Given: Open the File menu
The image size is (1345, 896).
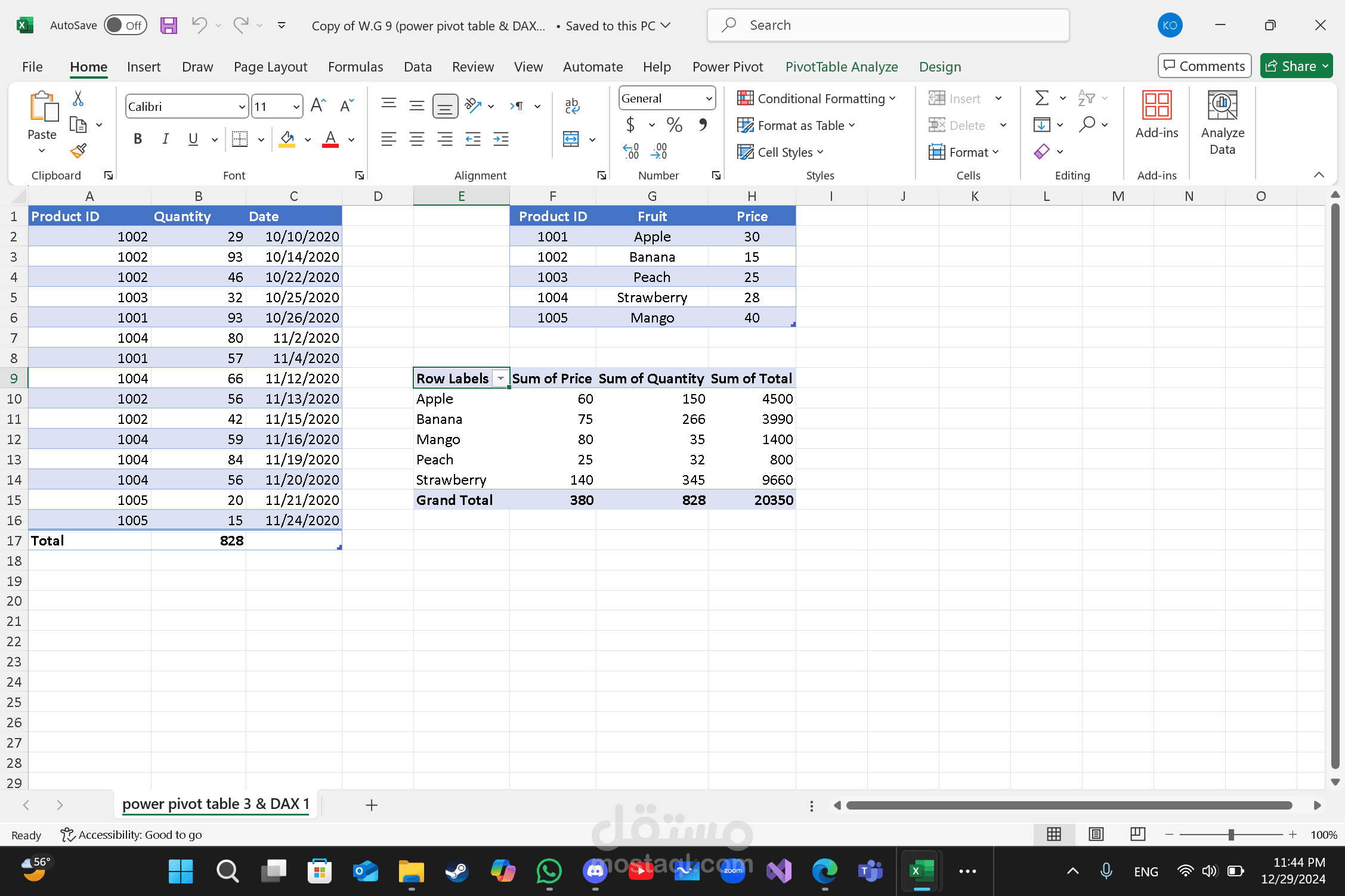Looking at the screenshot, I should (x=32, y=67).
